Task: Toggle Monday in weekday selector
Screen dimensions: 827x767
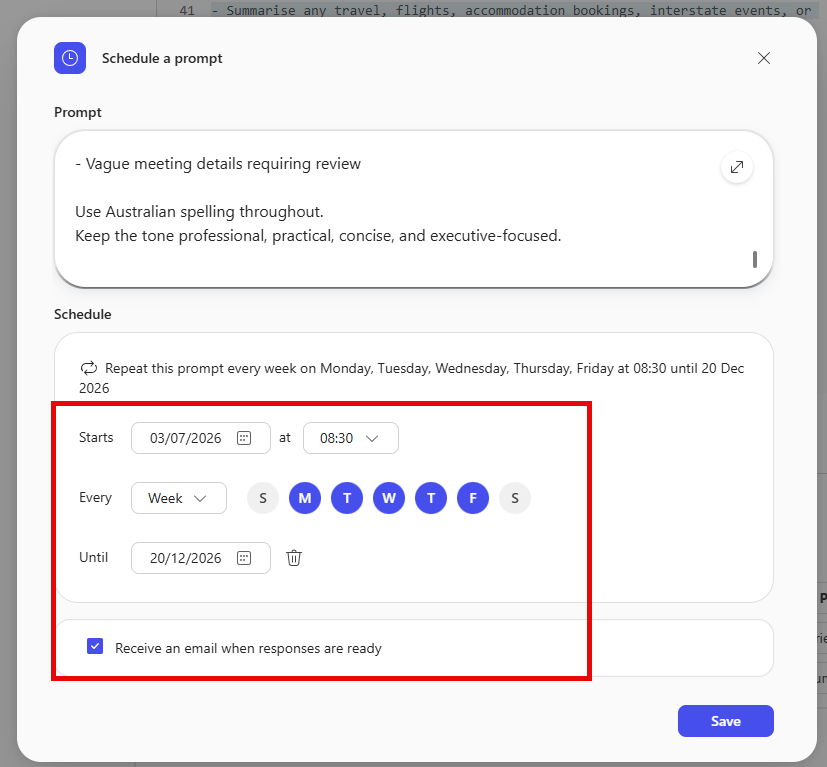Action: coord(305,498)
